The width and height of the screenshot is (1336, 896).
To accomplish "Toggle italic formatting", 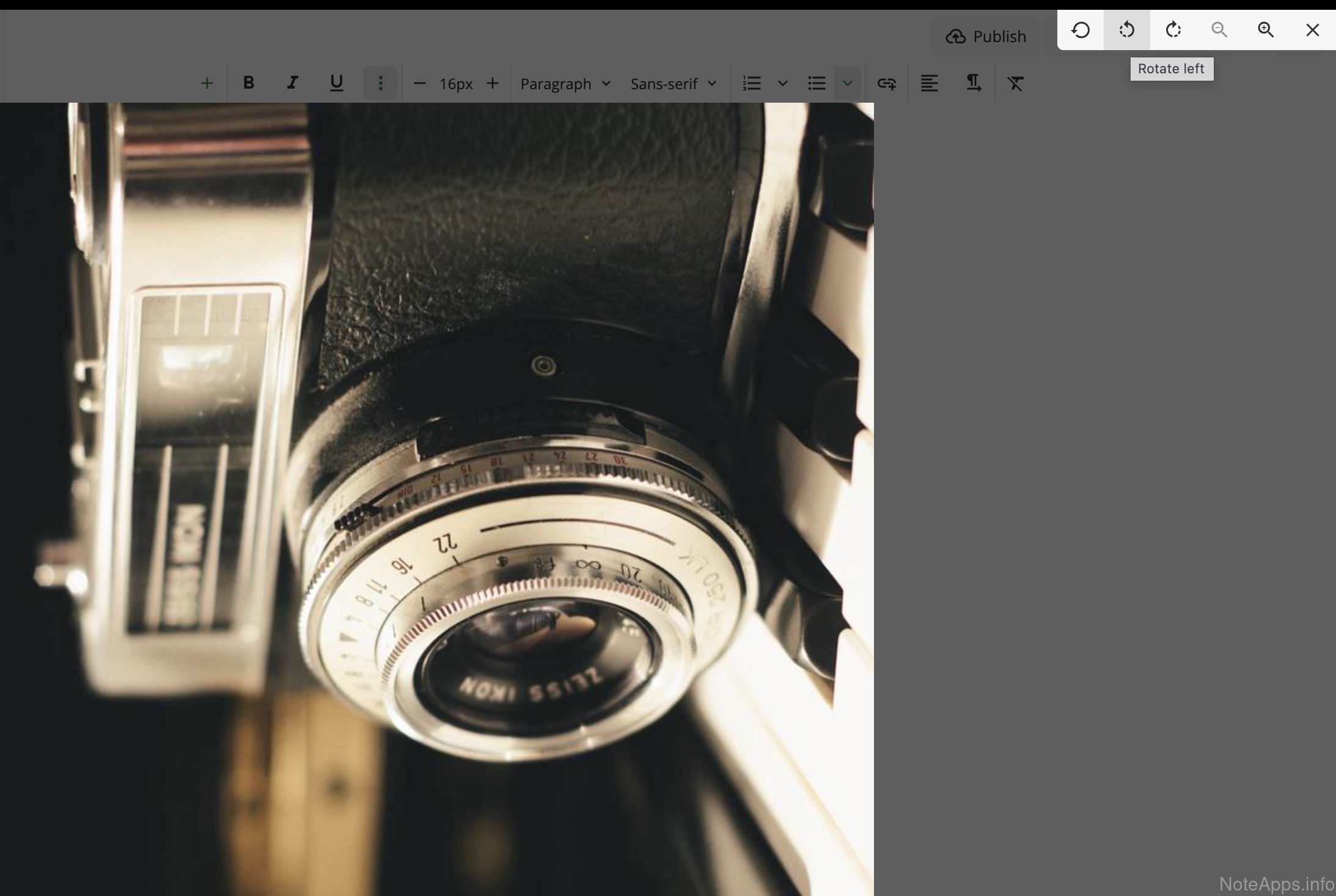I will [292, 83].
